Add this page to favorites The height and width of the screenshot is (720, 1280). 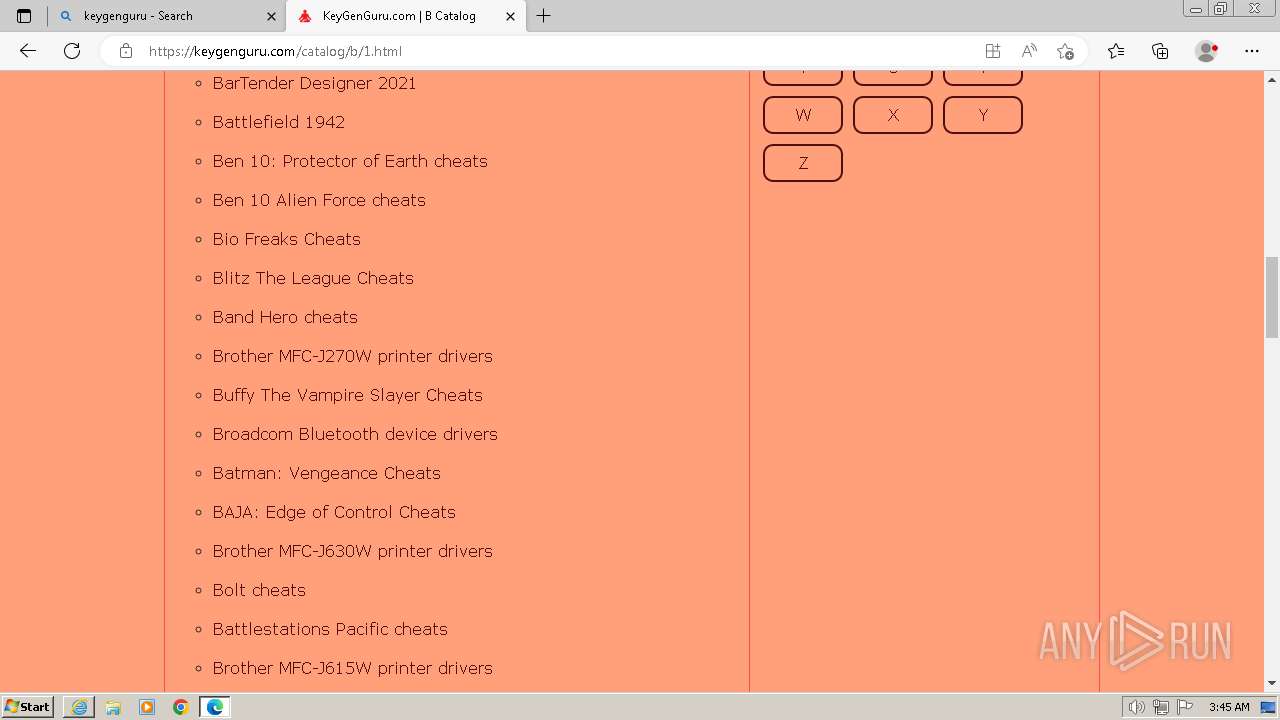pyautogui.click(x=1065, y=51)
